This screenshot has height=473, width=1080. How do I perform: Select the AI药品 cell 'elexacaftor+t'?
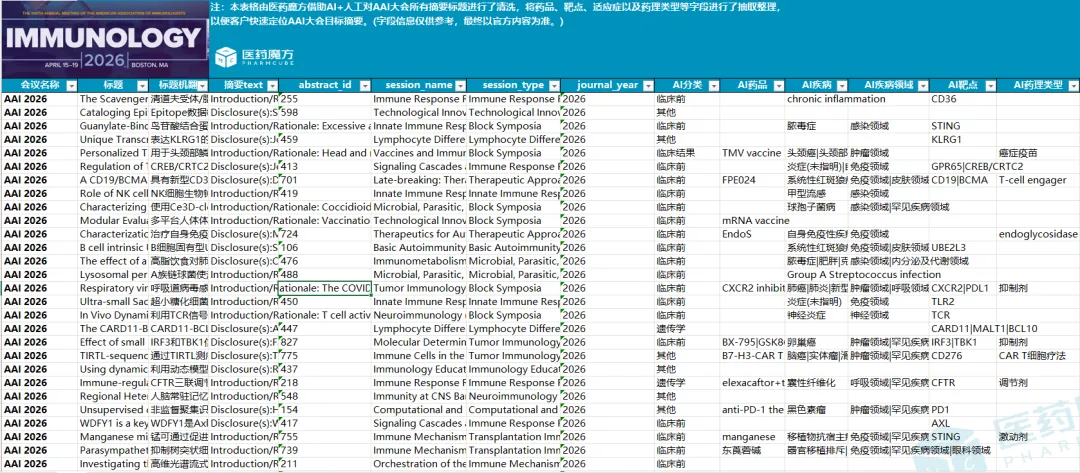pos(752,382)
